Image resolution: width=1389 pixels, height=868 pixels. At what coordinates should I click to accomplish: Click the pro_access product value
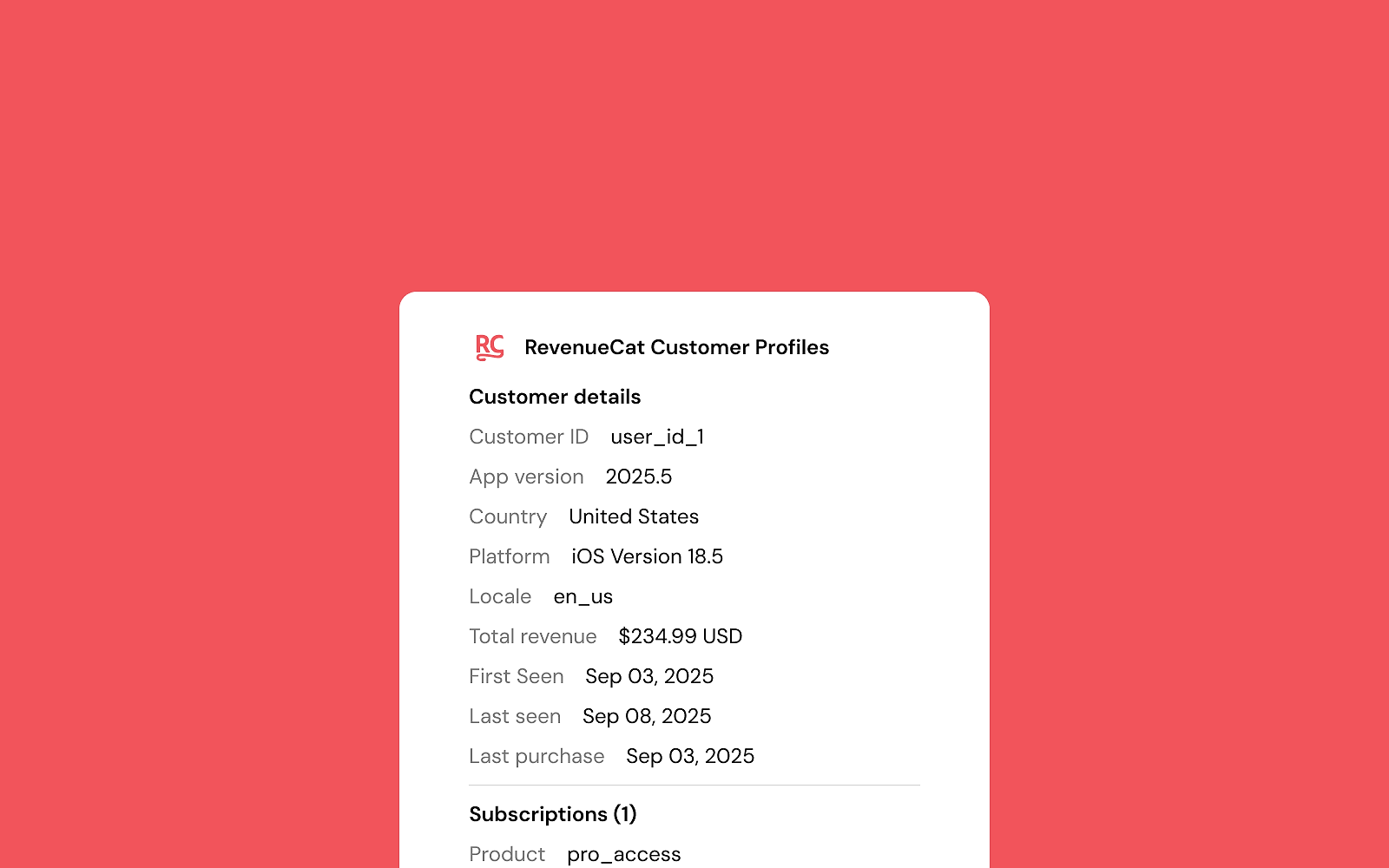tap(623, 854)
